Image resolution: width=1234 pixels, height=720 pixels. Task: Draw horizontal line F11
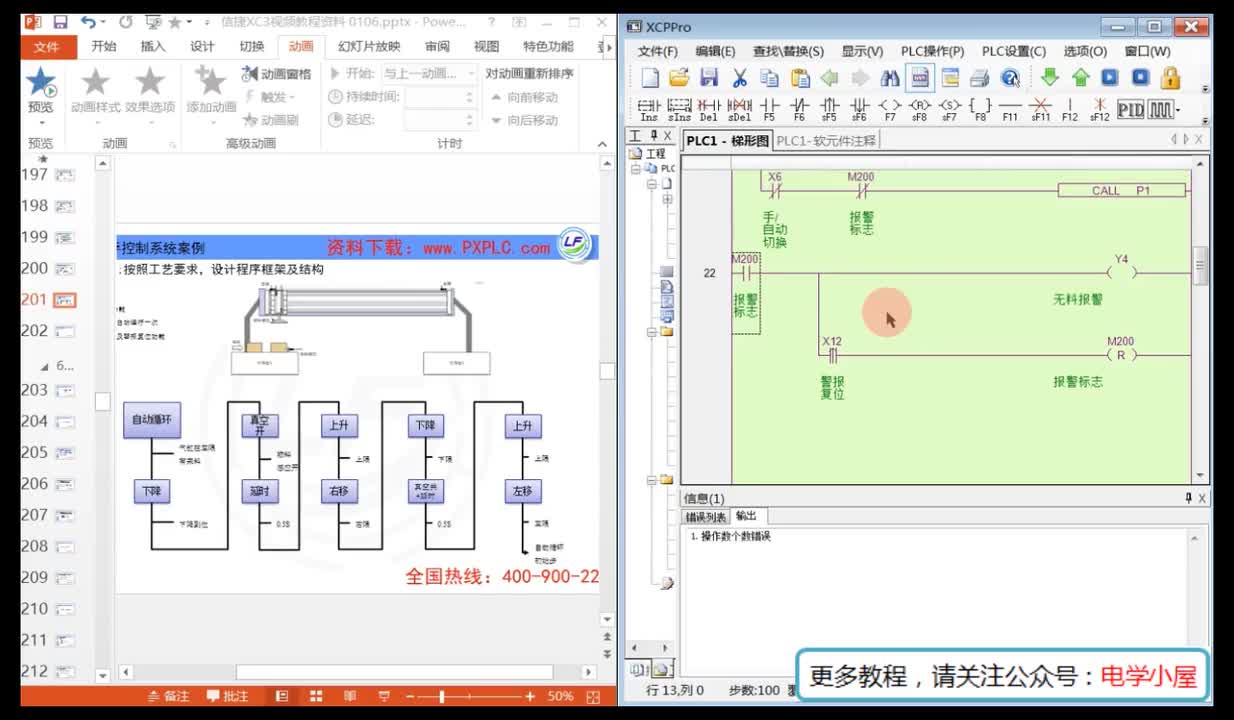point(1010,109)
